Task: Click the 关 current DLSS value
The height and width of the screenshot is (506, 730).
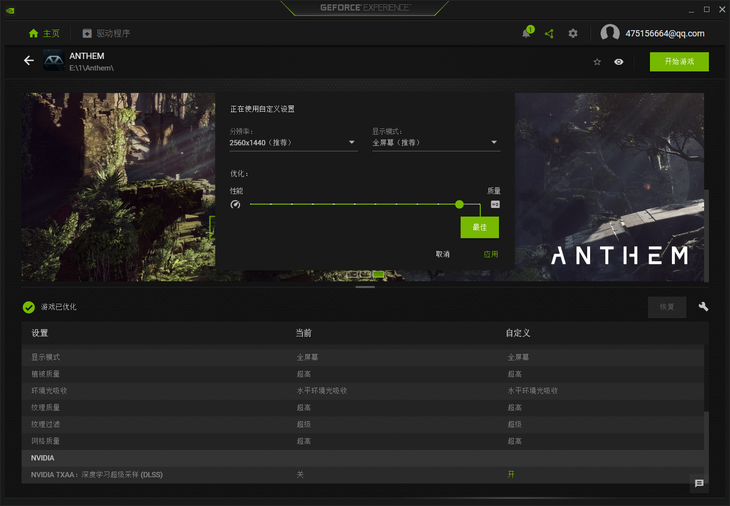Action: click(300, 474)
